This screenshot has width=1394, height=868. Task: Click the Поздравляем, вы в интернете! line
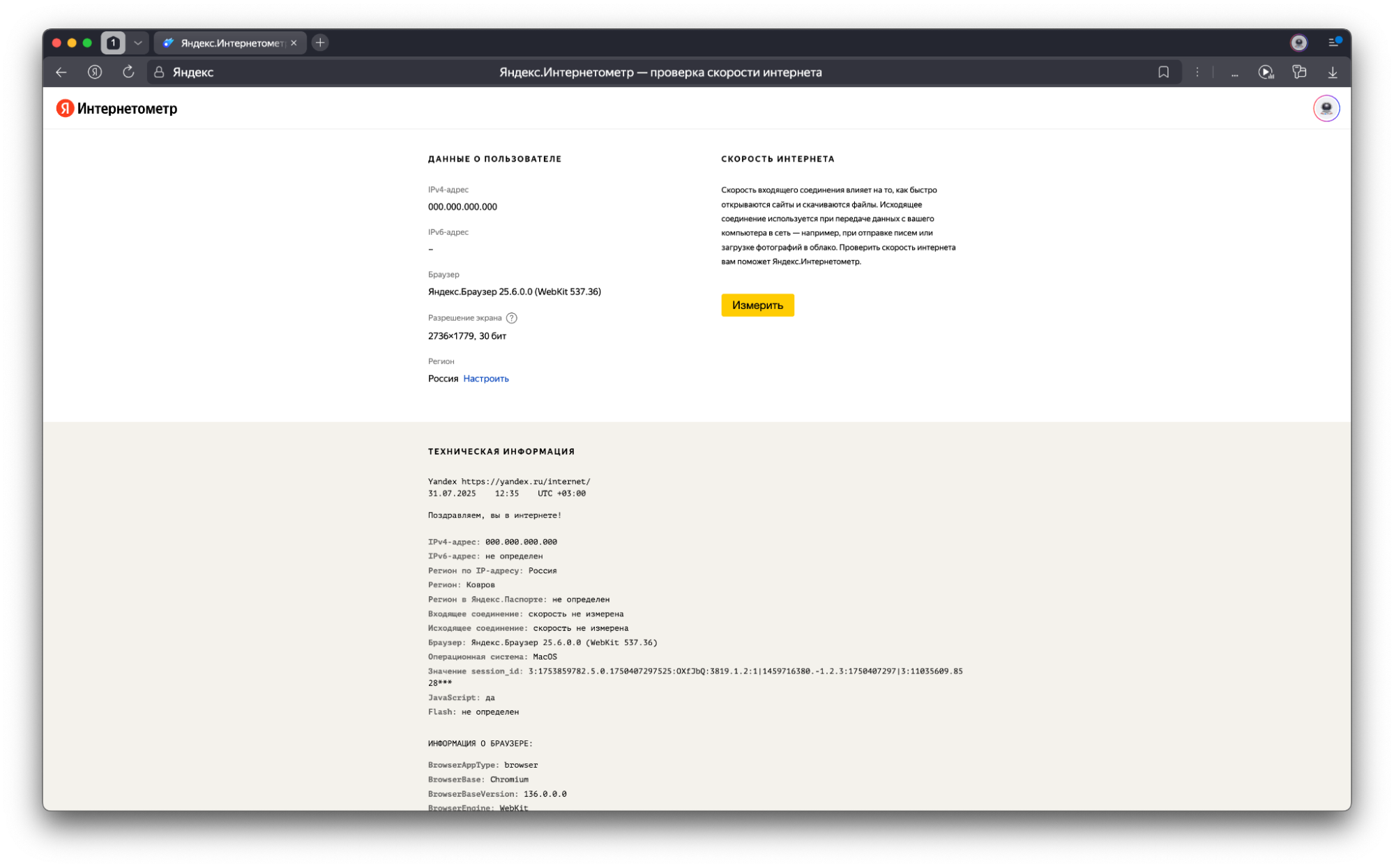pos(494,515)
